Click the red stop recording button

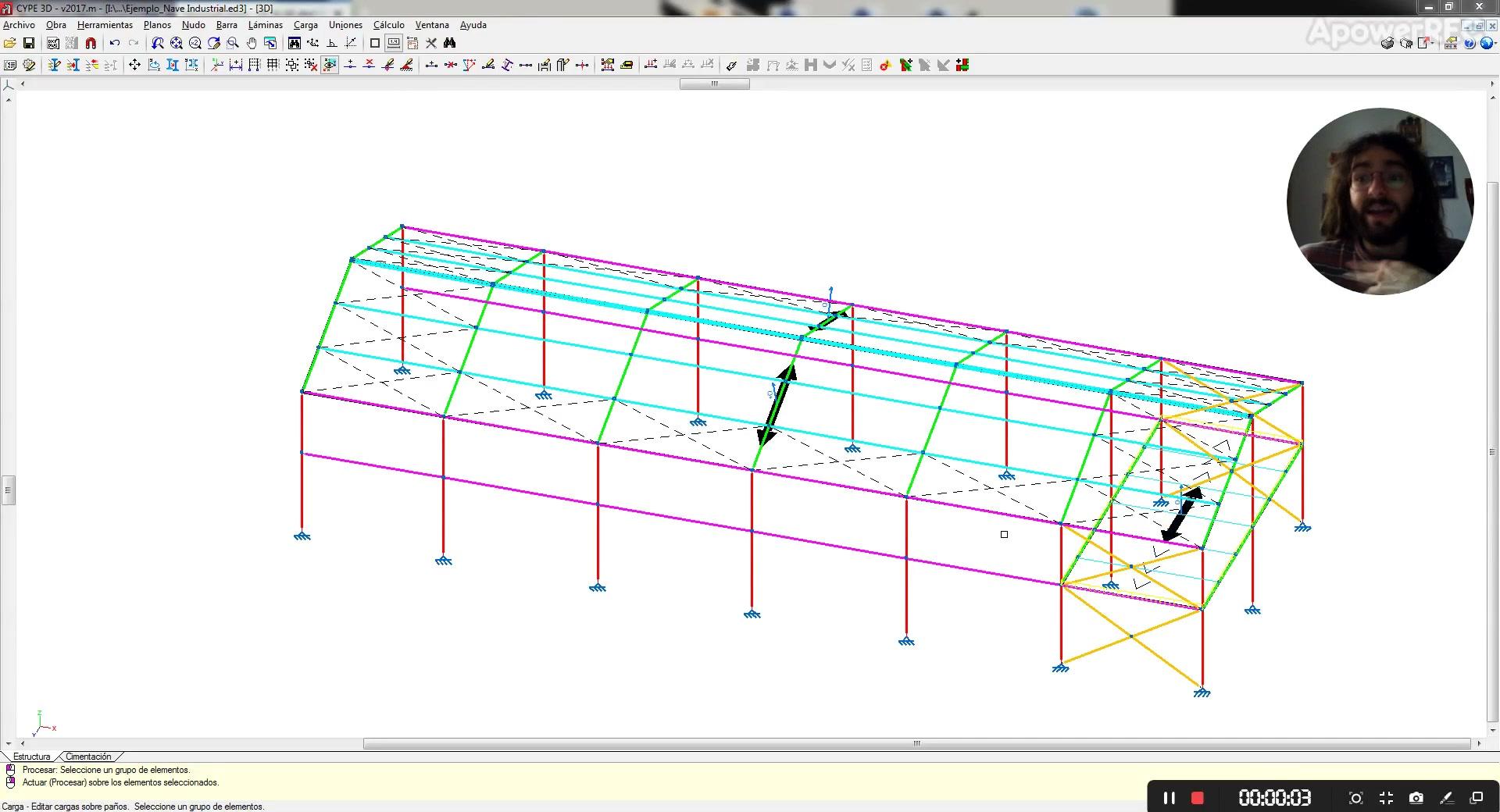1197,798
